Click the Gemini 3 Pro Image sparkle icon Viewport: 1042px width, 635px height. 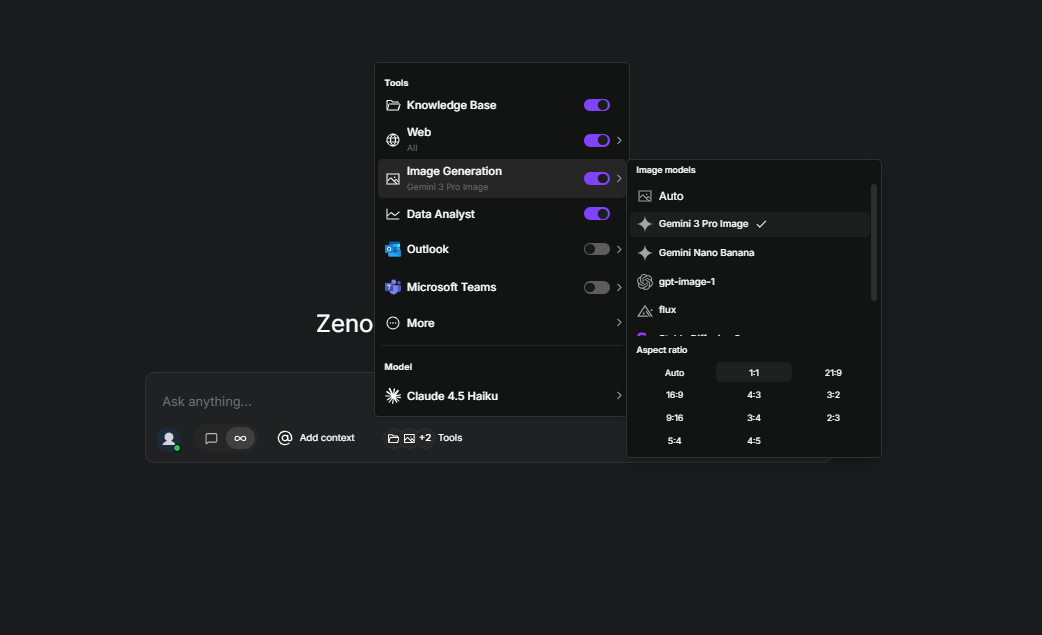click(x=645, y=224)
